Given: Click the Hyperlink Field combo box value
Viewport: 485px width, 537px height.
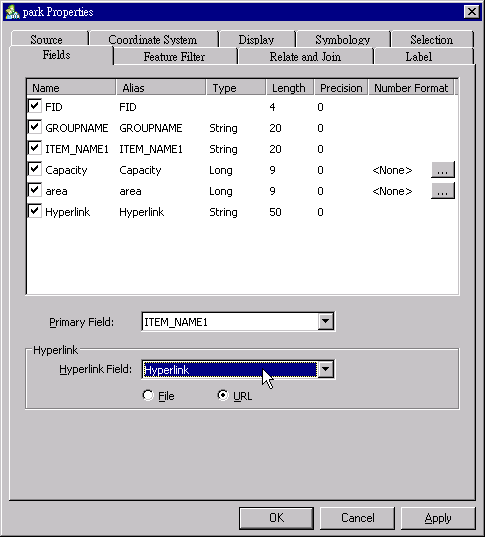Looking at the screenshot, I should [x=230, y=370].
